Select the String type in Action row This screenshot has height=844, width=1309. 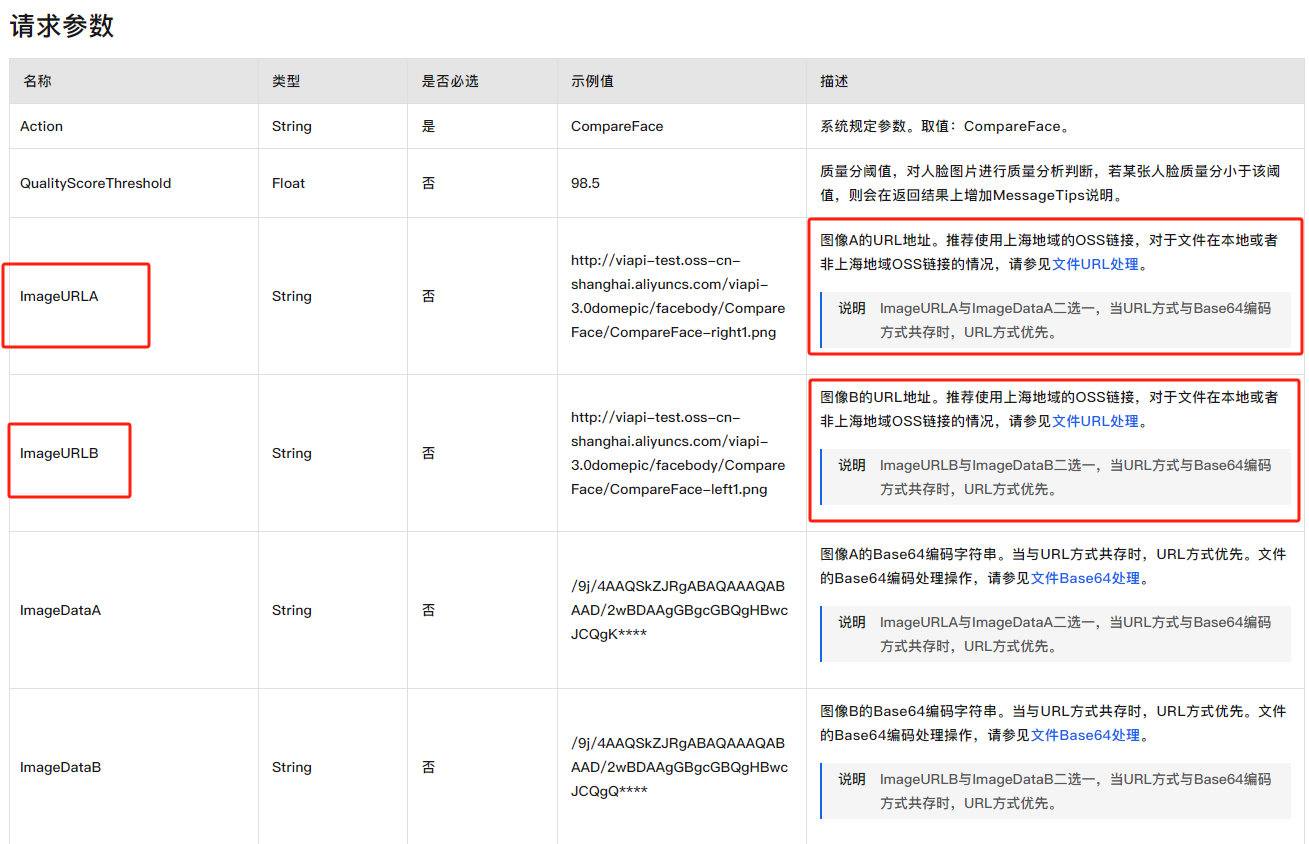click(x=292, y=127)
